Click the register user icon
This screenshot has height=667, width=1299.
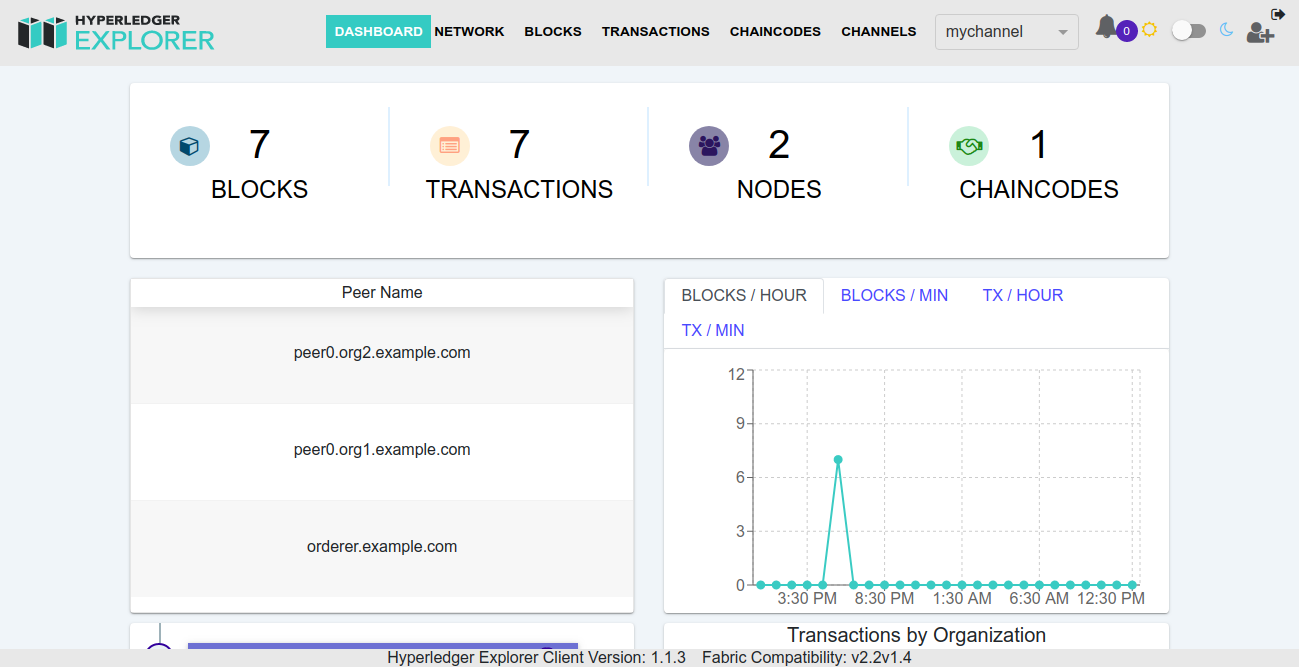(1260, 33)
